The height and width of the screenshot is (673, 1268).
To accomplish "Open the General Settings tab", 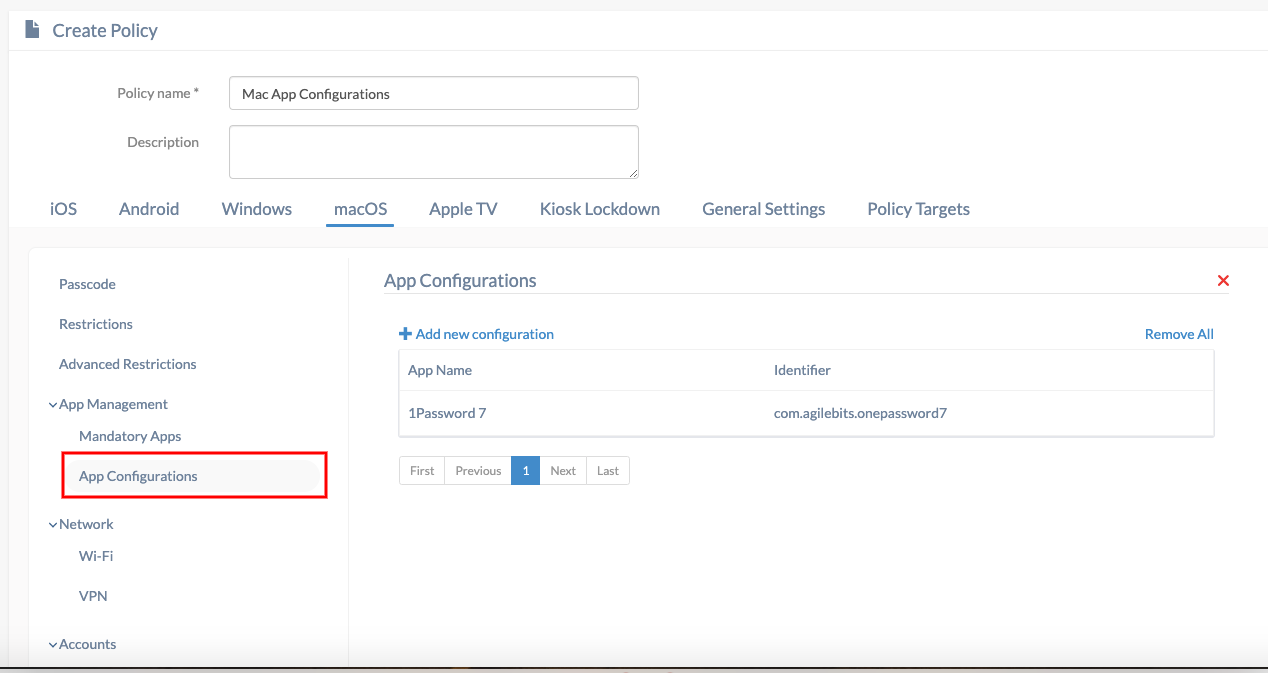I will click(764, 209).
